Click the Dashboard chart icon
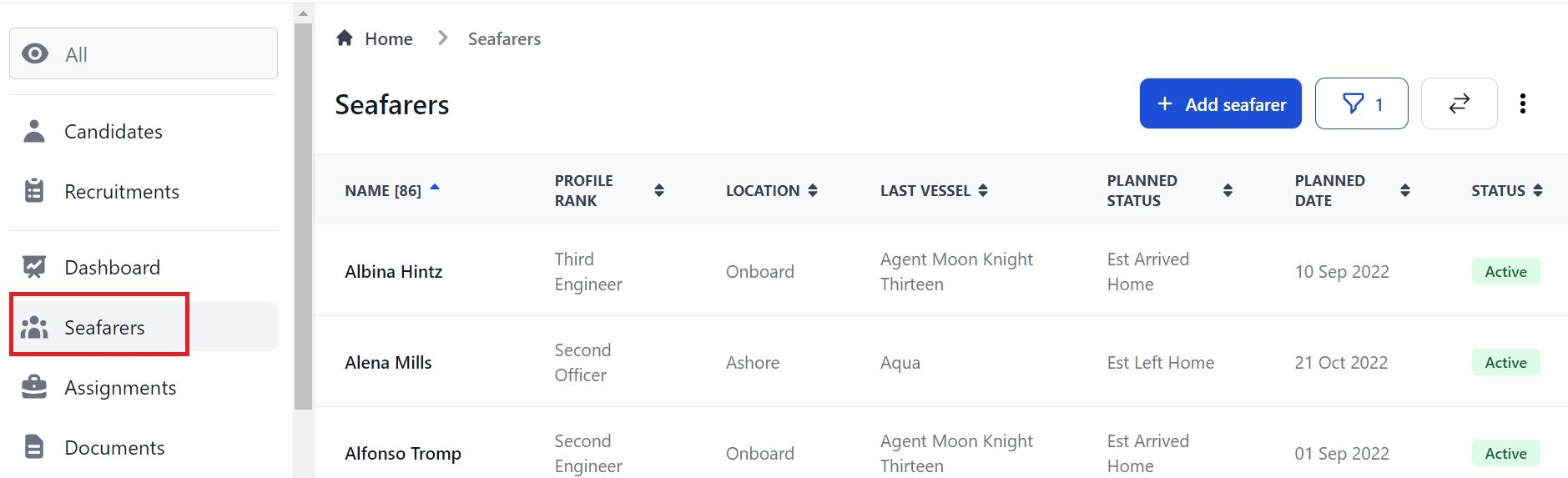Image resolution: width=1568 pixels, height=478 pixels. (x=34, y=267)
